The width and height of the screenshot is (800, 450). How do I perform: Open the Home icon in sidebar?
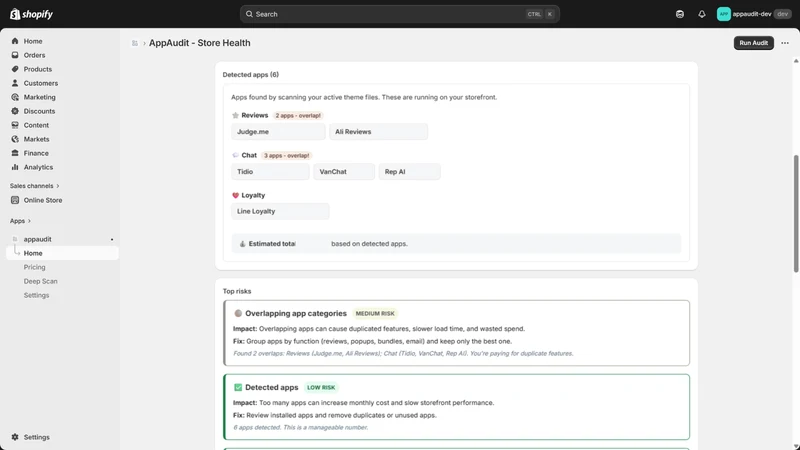[x=15, y=41]
